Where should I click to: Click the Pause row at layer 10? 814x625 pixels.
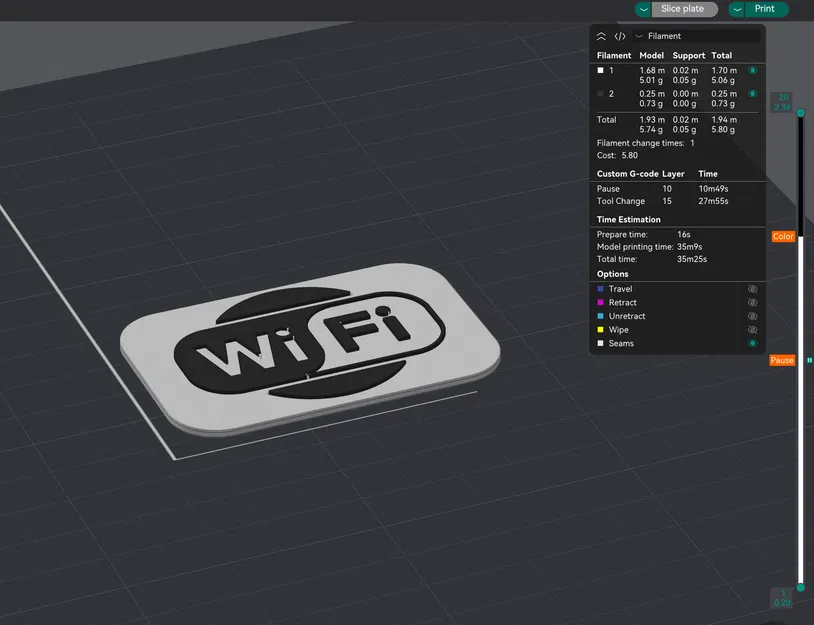(x=677, y=189)
